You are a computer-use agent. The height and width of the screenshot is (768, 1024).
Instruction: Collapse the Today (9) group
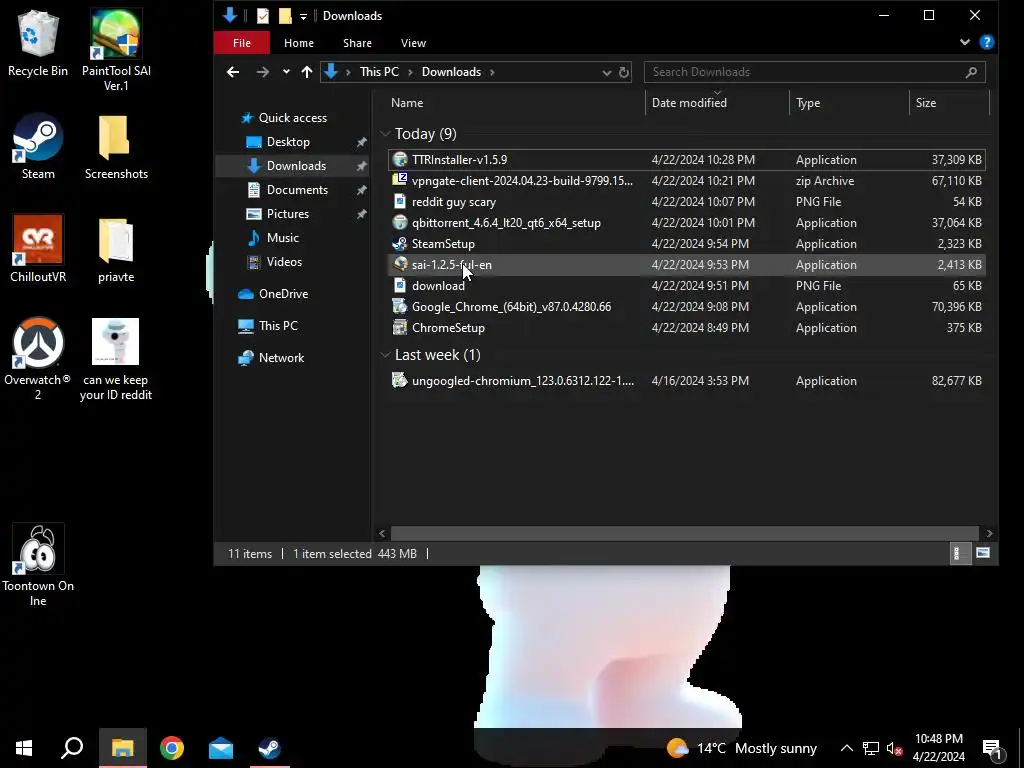point(385,134)
